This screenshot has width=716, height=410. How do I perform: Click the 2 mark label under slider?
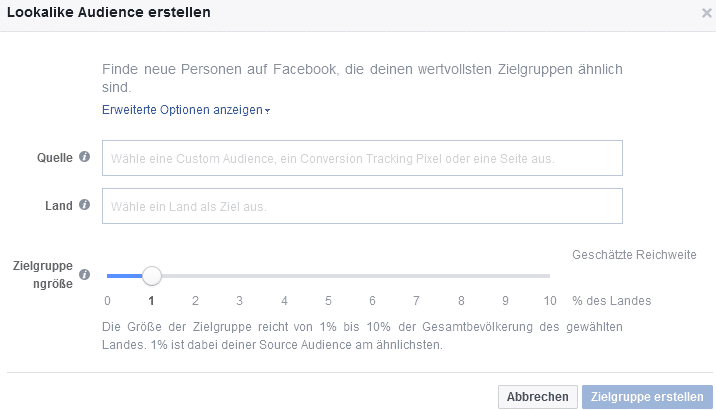tap(195, 301)
